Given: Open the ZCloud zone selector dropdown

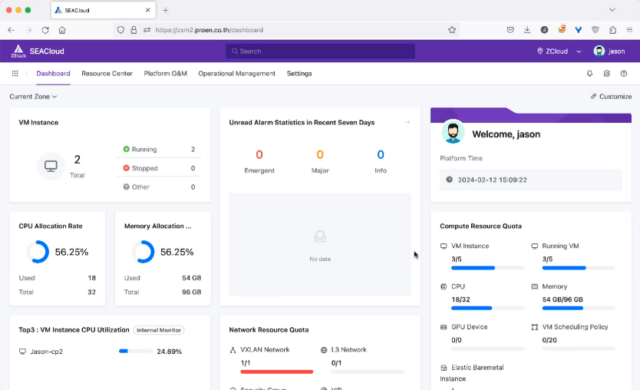Looking at the screenshot, I should pyautogui.click(x=559, y=51).
